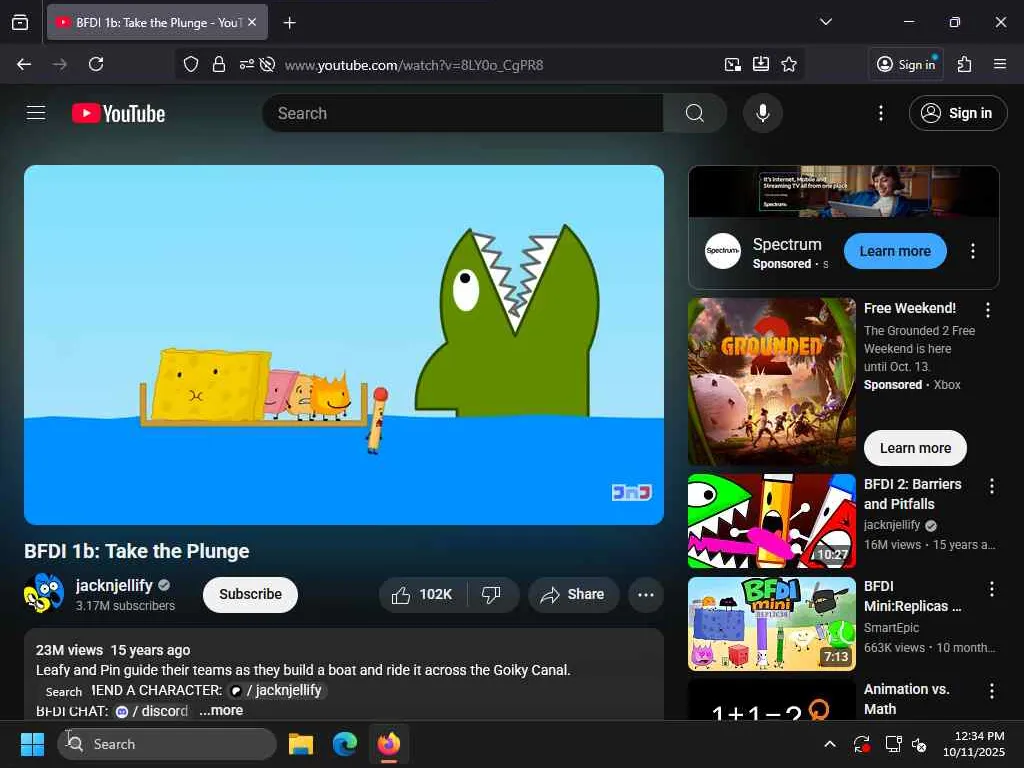Open the / jacknjellify description link
This screenshot has width=1024, height=768.
tap(277, 690)
